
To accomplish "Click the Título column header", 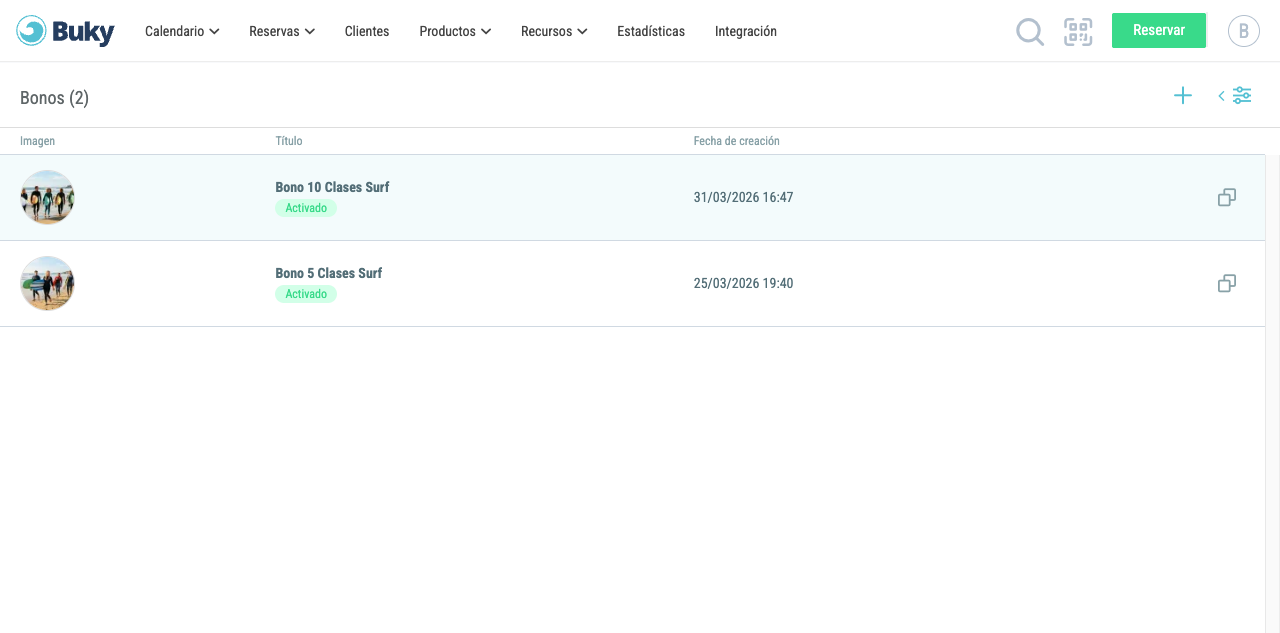I will tap(289, 141).
